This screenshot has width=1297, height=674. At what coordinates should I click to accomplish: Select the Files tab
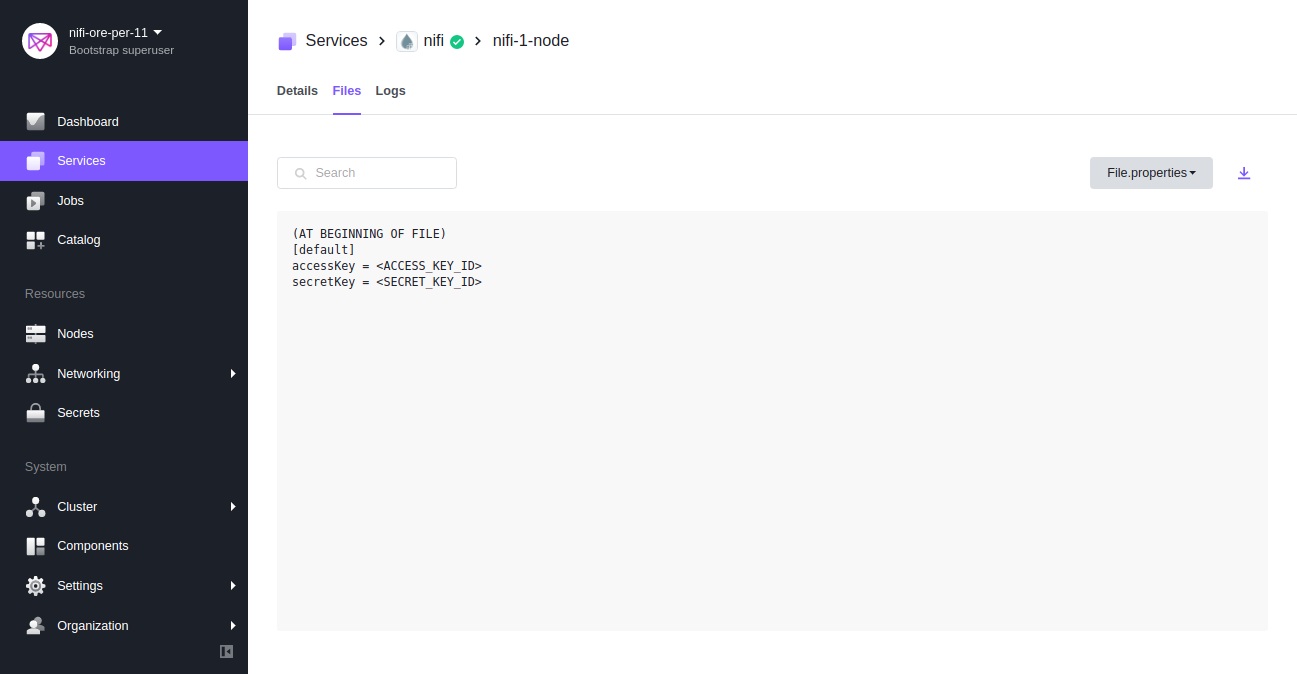tap(347, 91)
